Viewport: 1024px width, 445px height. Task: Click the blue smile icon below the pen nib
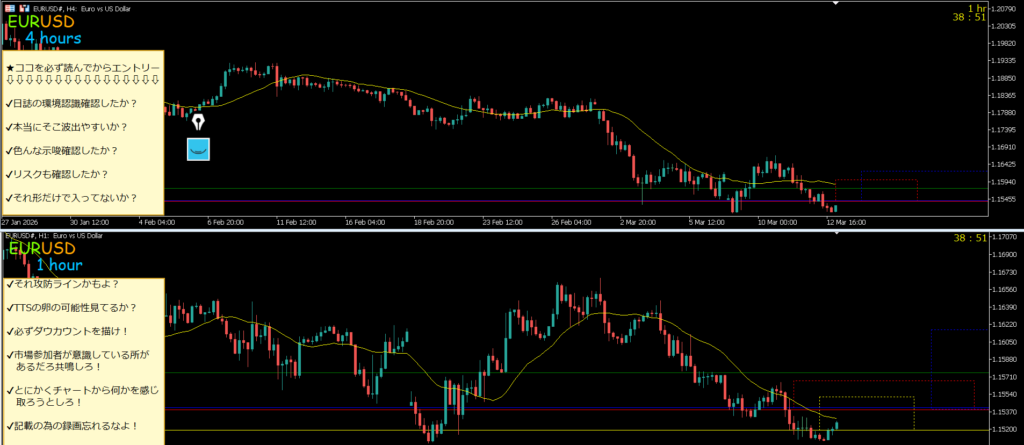click(x=199, y=150)
